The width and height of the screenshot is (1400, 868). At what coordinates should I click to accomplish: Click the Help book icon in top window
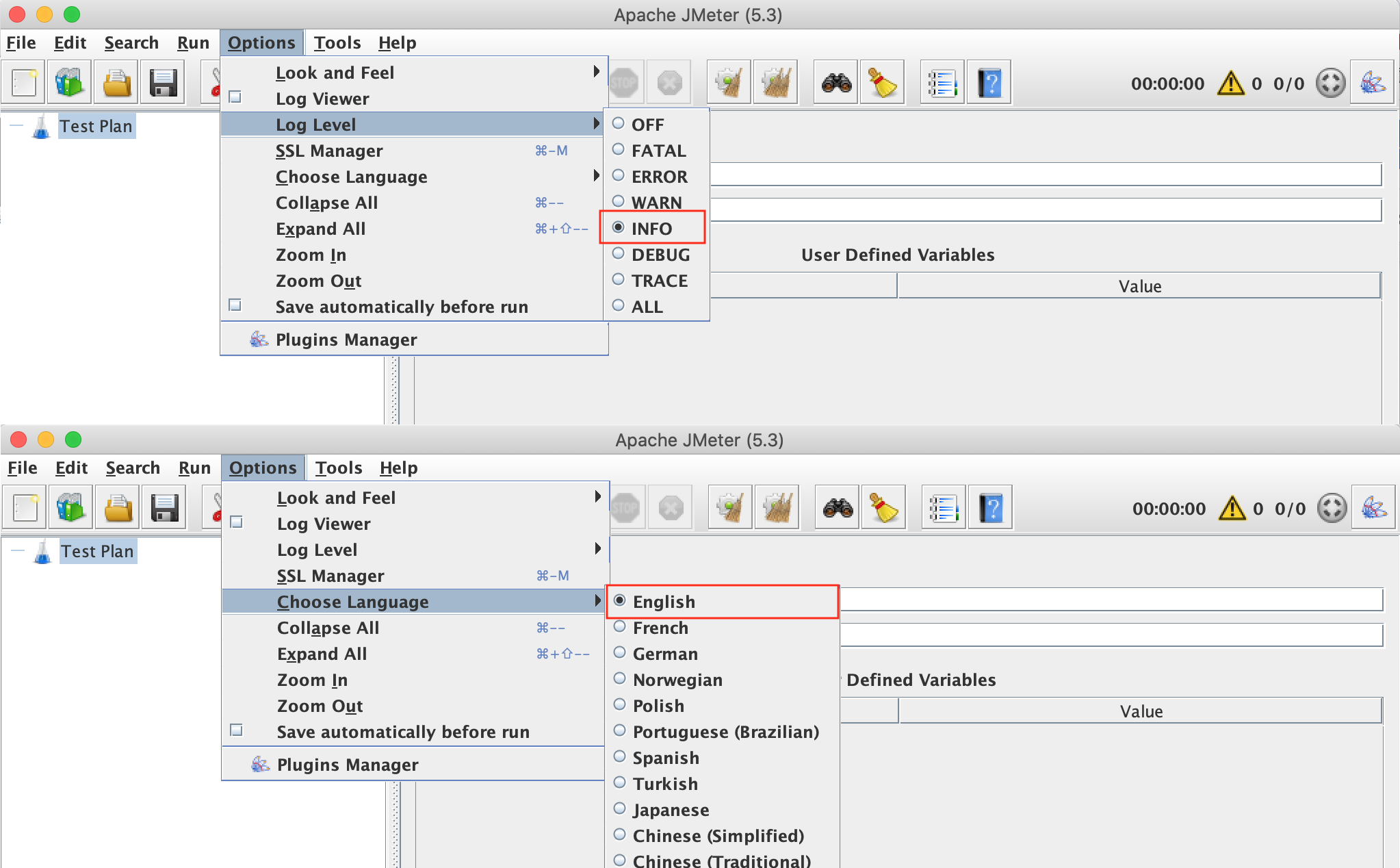pyautogui.click(x=989, y=83)
